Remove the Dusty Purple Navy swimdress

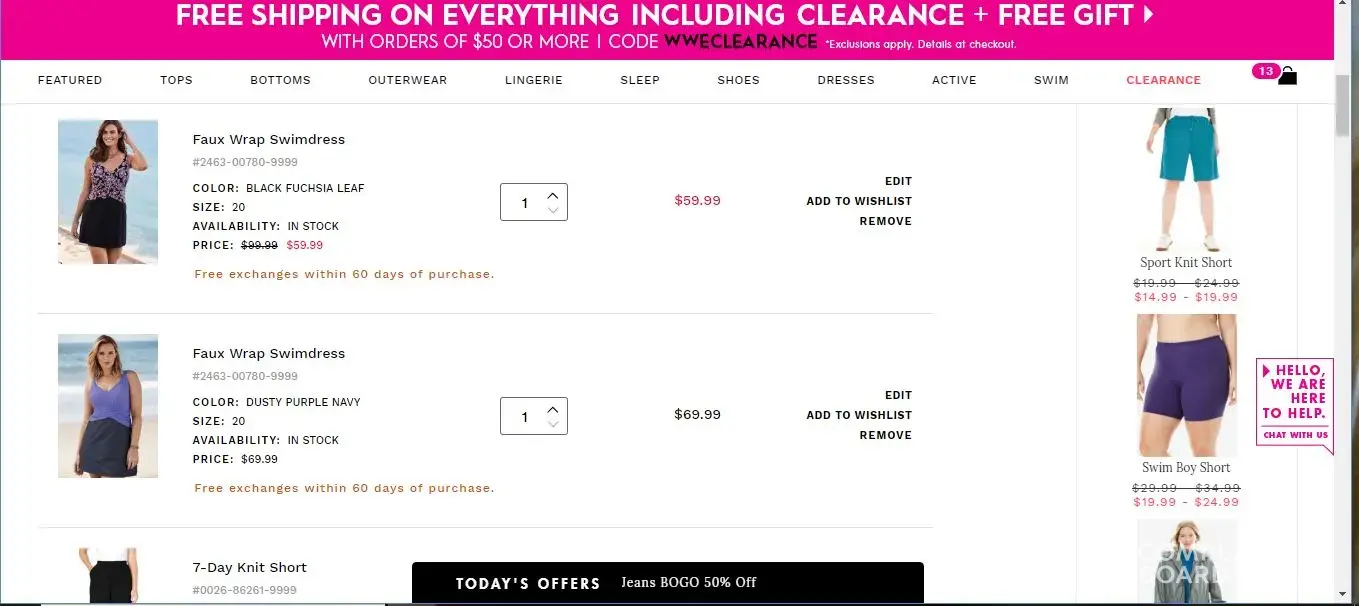(x=885, y=435)
